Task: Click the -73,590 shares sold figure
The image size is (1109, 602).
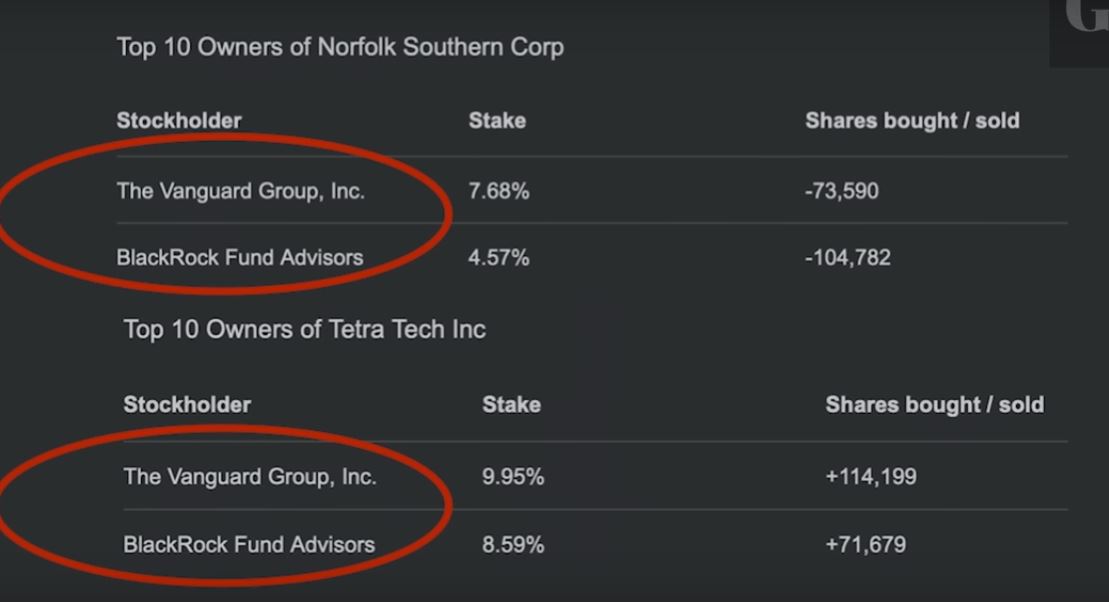Action: coord(841,190)
